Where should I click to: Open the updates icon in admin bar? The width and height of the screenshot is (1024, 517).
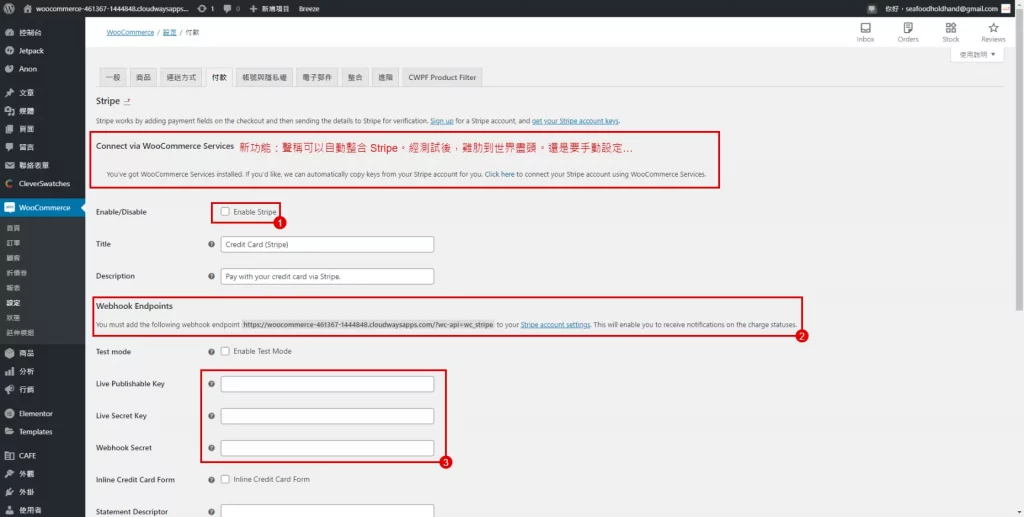point(202,8)
